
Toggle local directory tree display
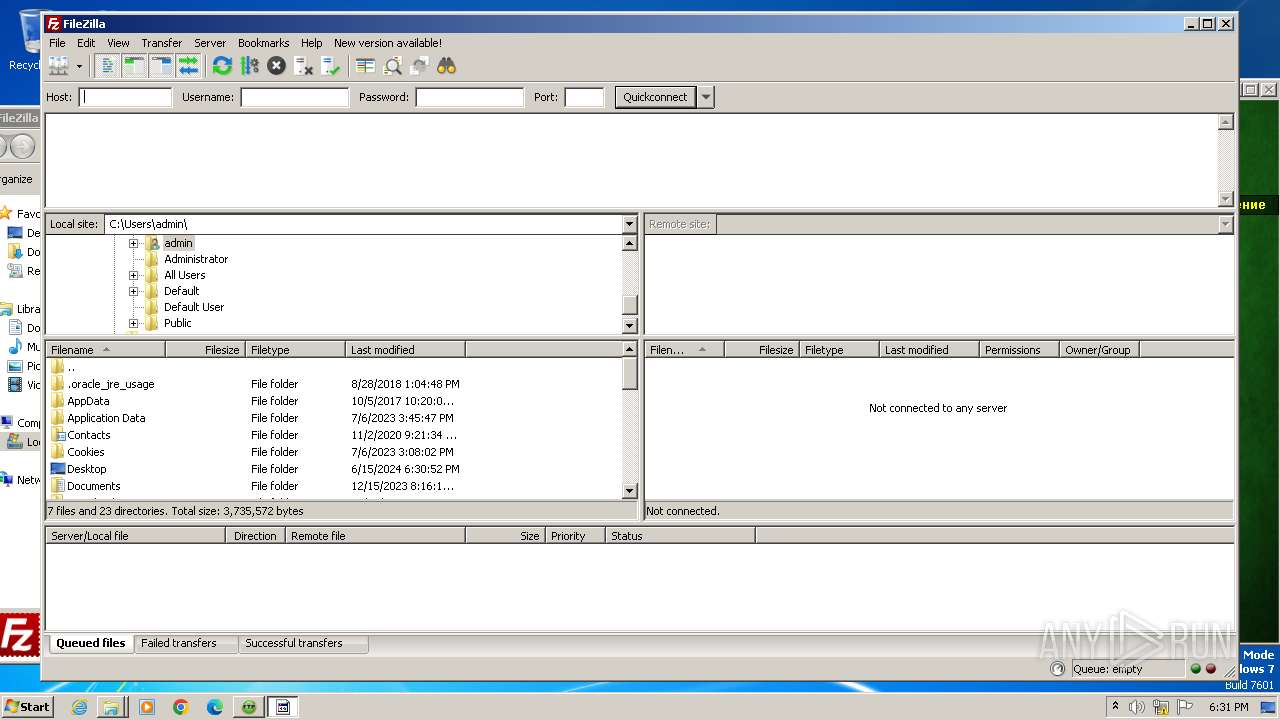(x=134, y=66)
